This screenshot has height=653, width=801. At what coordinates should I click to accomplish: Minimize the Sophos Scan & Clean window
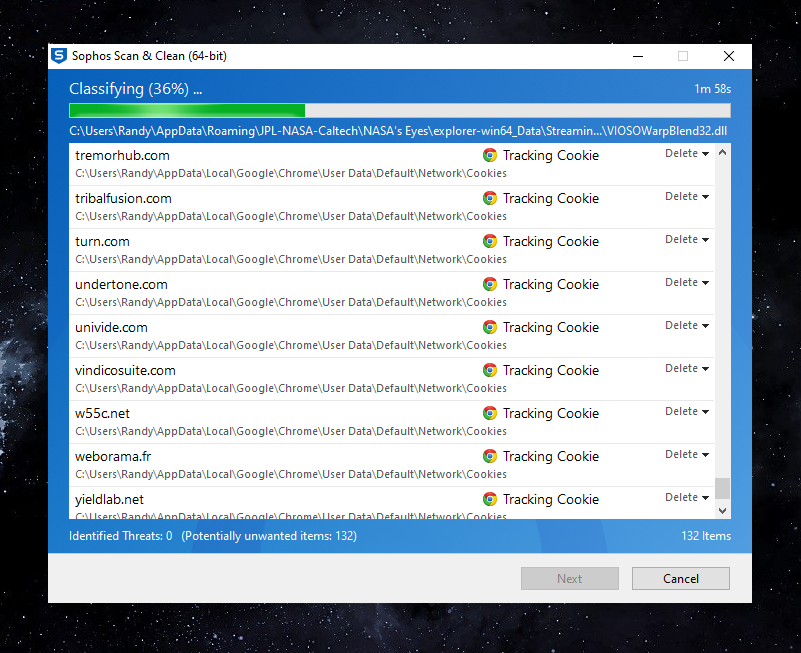(x=638, y=56)
